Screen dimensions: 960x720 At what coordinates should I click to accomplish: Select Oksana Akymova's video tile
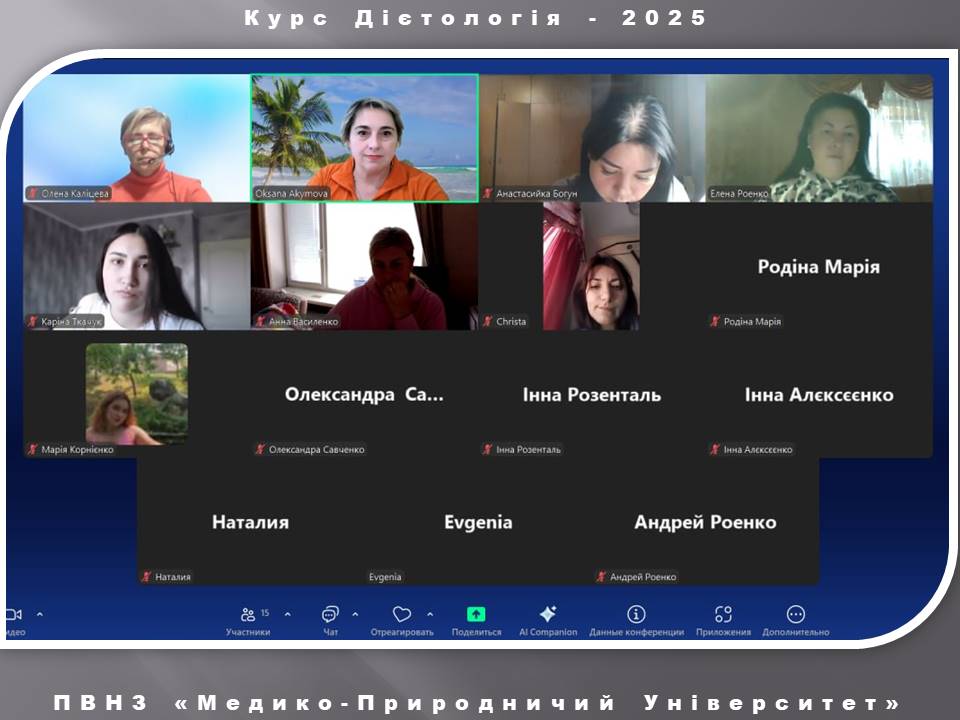(x=364, y=138)
